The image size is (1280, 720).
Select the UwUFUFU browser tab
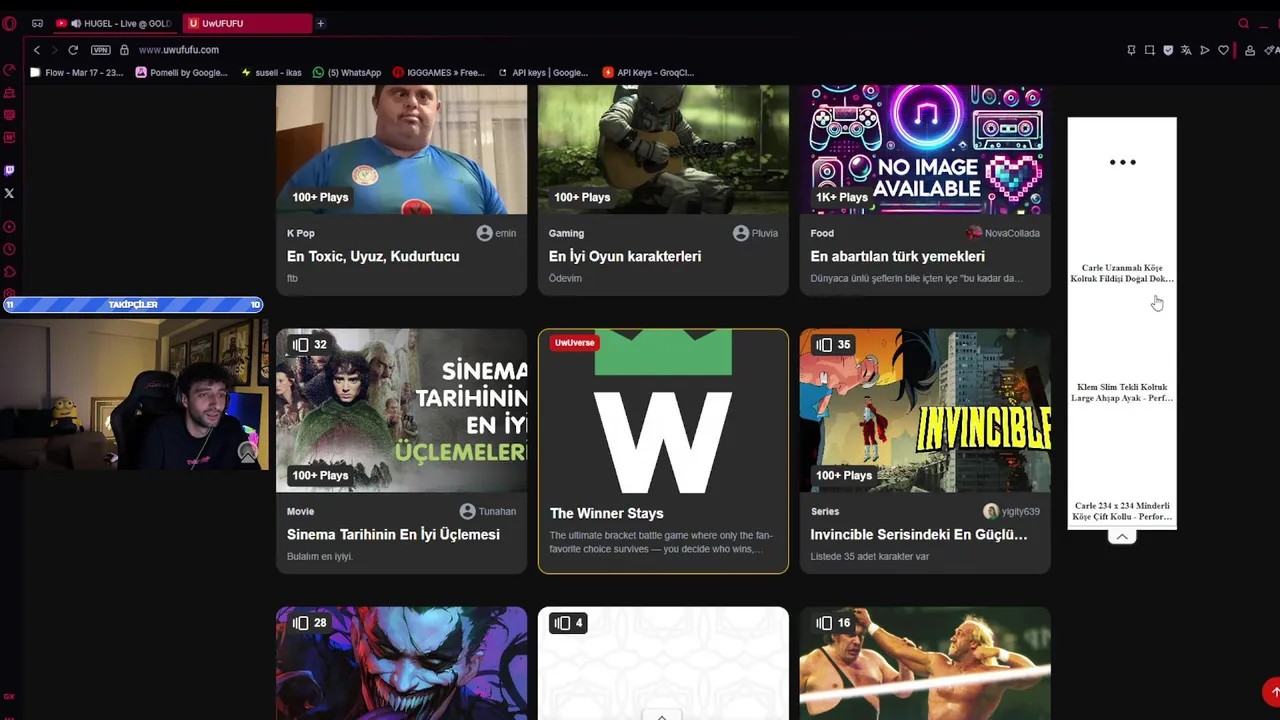point(246,23)
